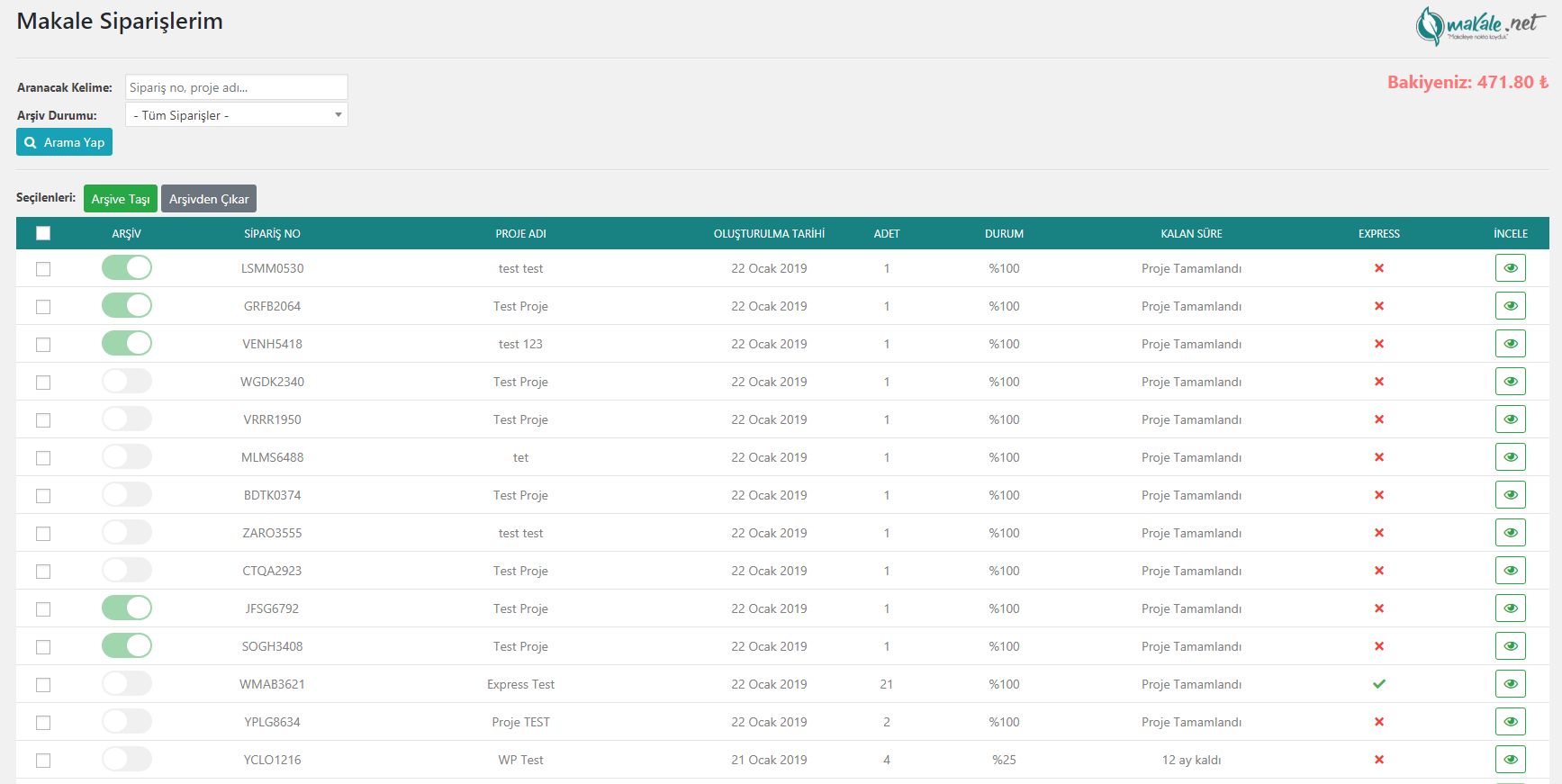Open Arşiv Durumu Tüm Siparişler dropdown
Viewport: 1562px width, 784px height.
click(237, 114)
